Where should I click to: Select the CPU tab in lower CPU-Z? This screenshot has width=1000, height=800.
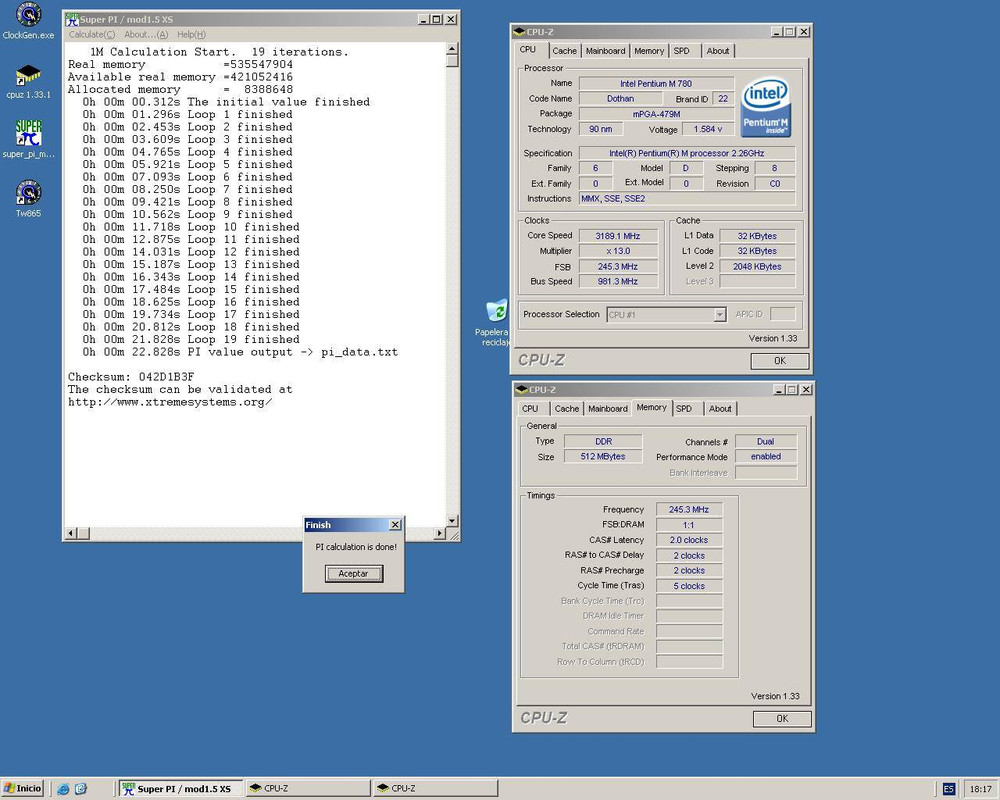pyautogui.click(x=530, y=409)
